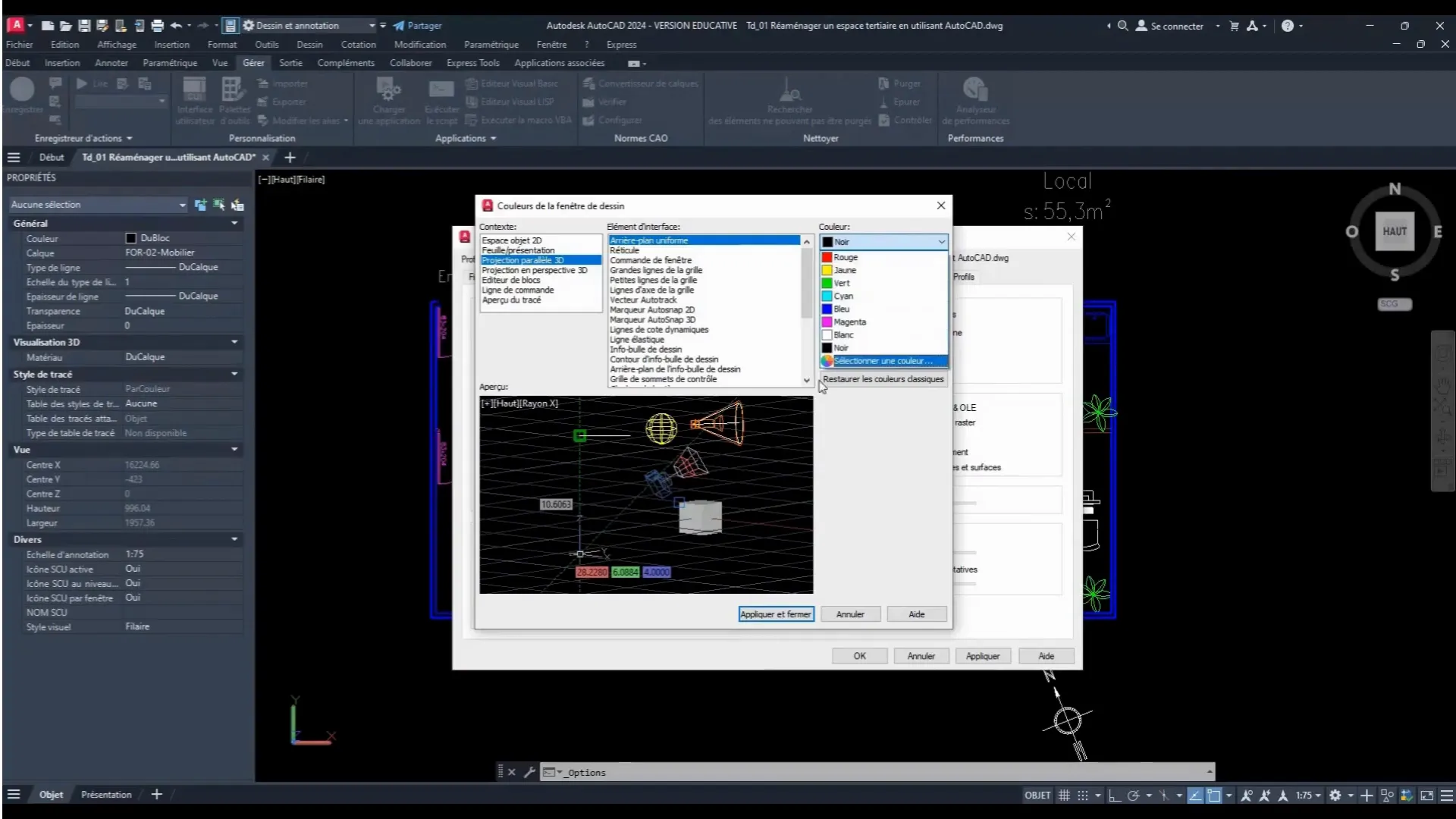Switch to the Annoter ribbon tab
Viewport: 1456px width, 819px height.
[x=111, y=63]
